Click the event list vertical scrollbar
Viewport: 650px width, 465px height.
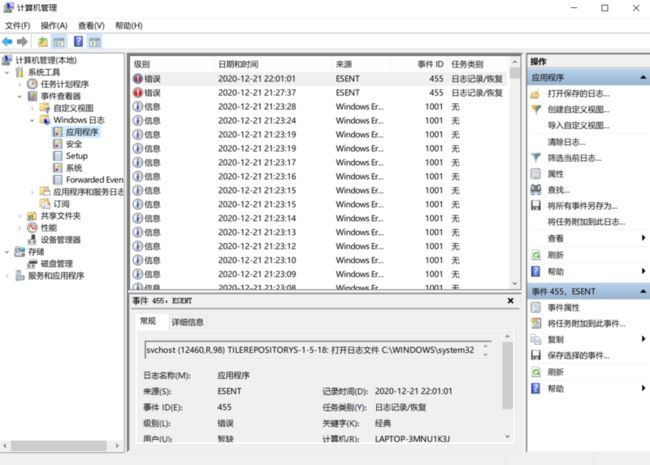515,173
